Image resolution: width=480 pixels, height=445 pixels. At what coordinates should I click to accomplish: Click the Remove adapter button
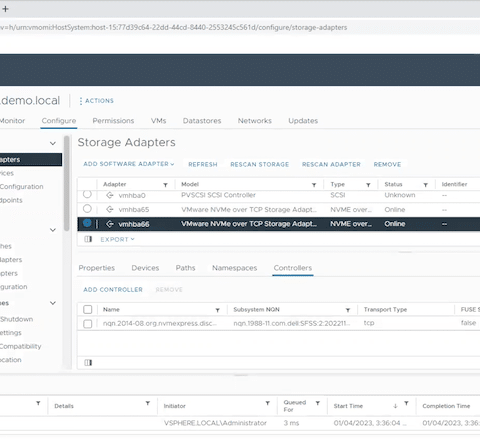387,164
